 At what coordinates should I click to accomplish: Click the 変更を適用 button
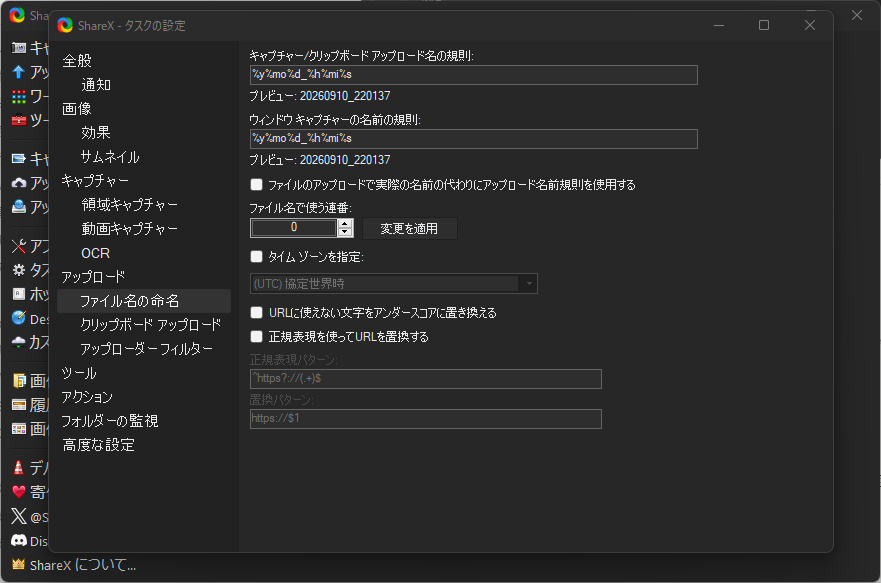click(410, 229)
